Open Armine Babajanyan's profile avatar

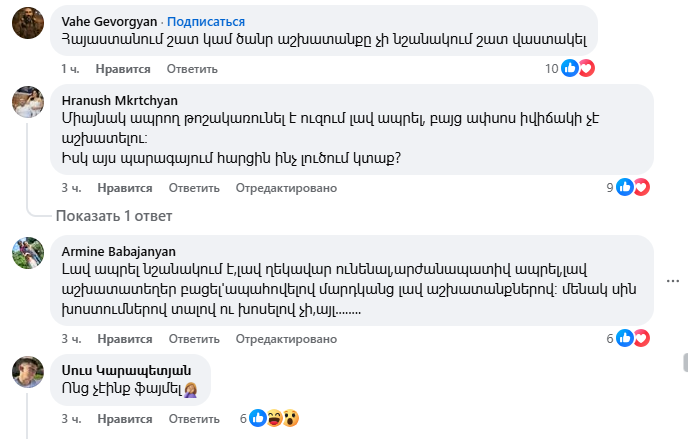(27, 253)
